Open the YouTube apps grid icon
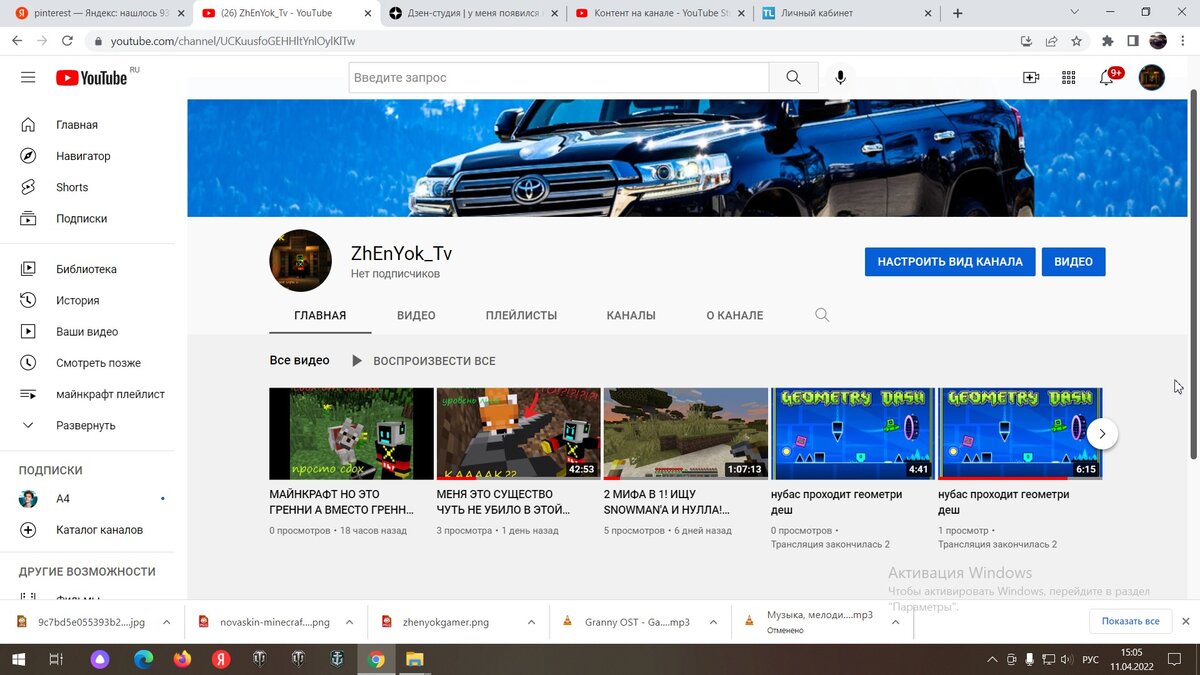The image size is (1200, 675). pos(1068,78)
